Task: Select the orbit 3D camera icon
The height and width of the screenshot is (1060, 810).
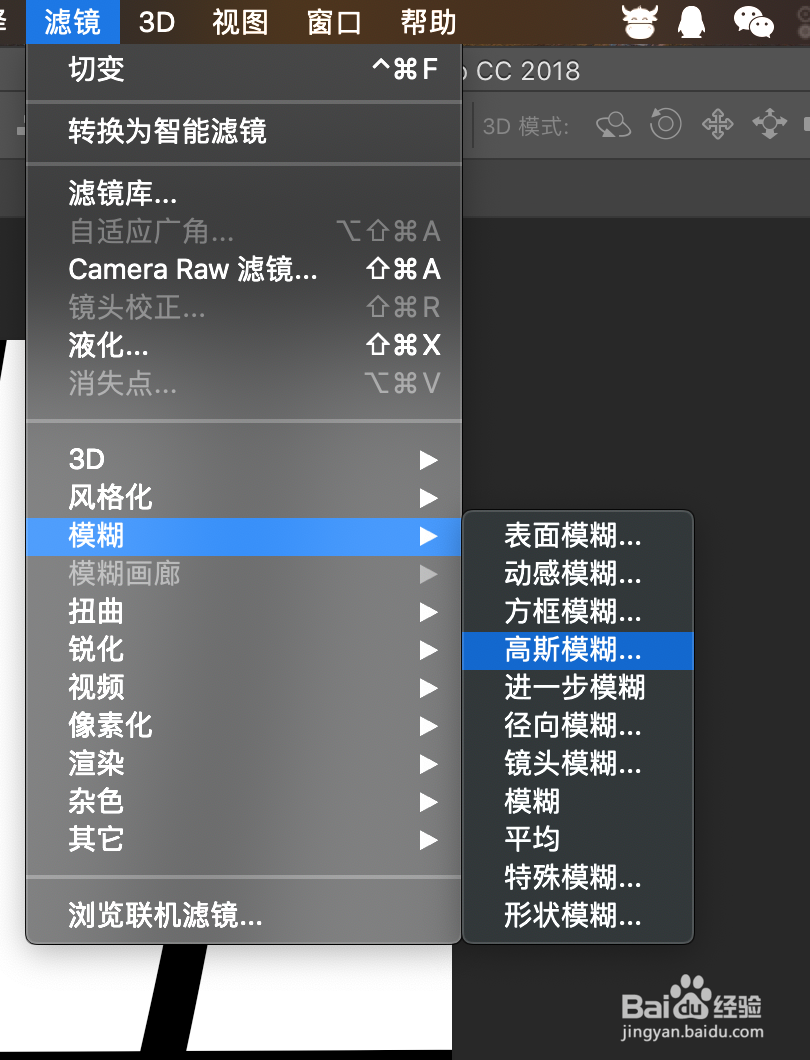Action: [x=612, y=124]
